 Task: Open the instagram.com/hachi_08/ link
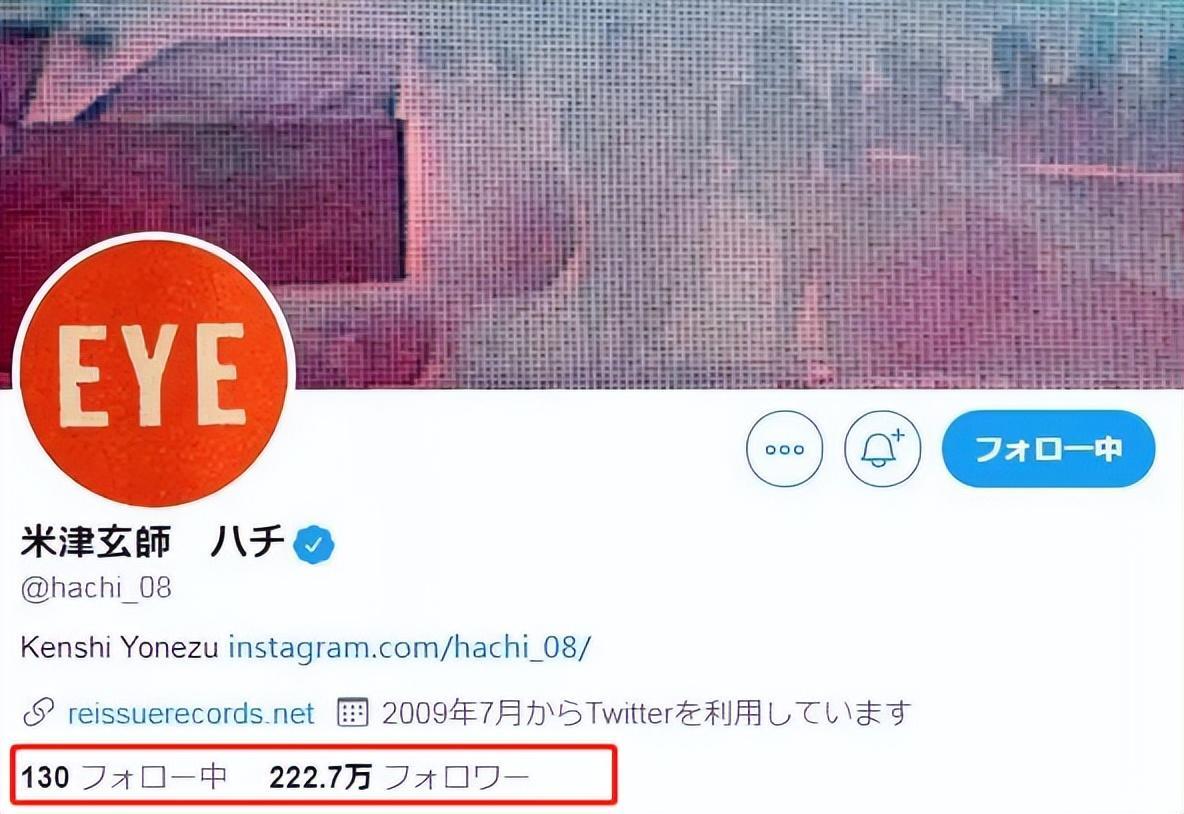tap(409, 647)
